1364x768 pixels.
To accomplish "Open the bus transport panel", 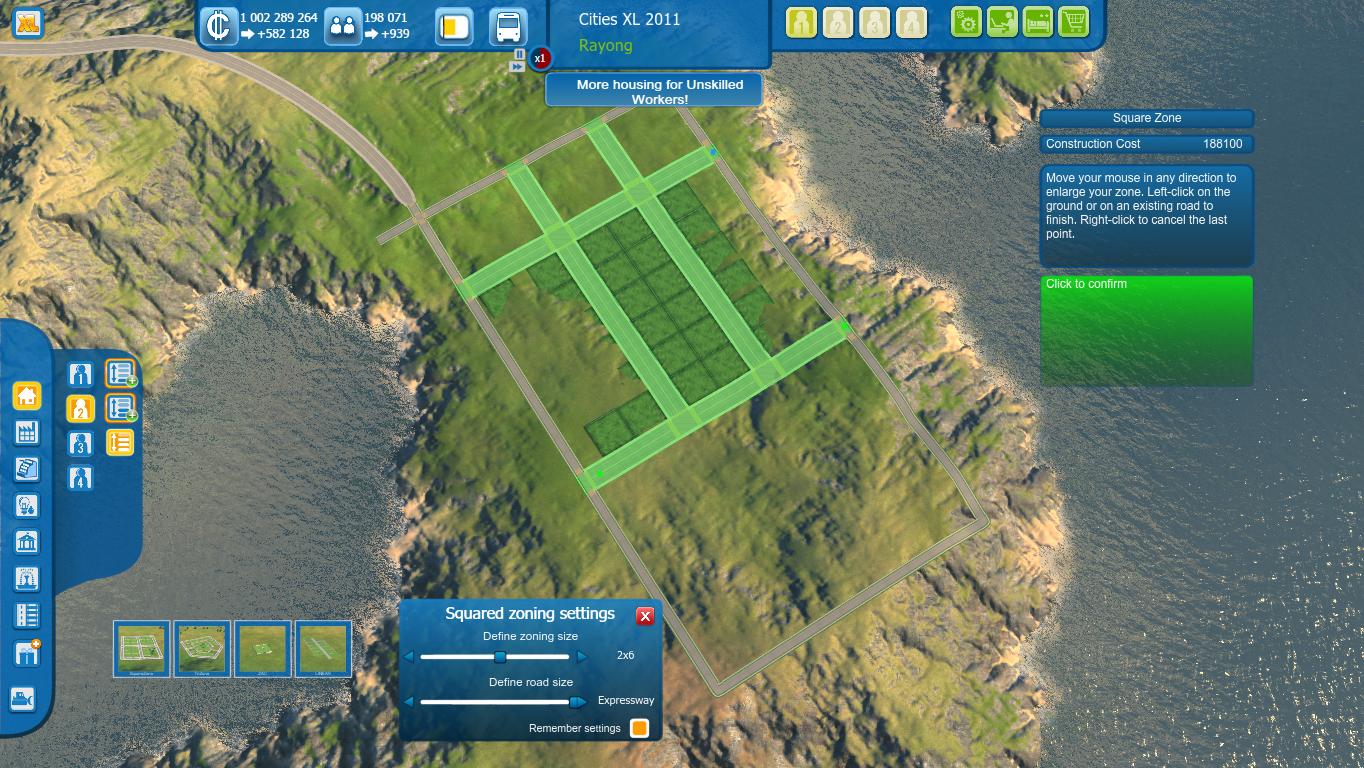I will pyautogui.click(x=508, y=26).
